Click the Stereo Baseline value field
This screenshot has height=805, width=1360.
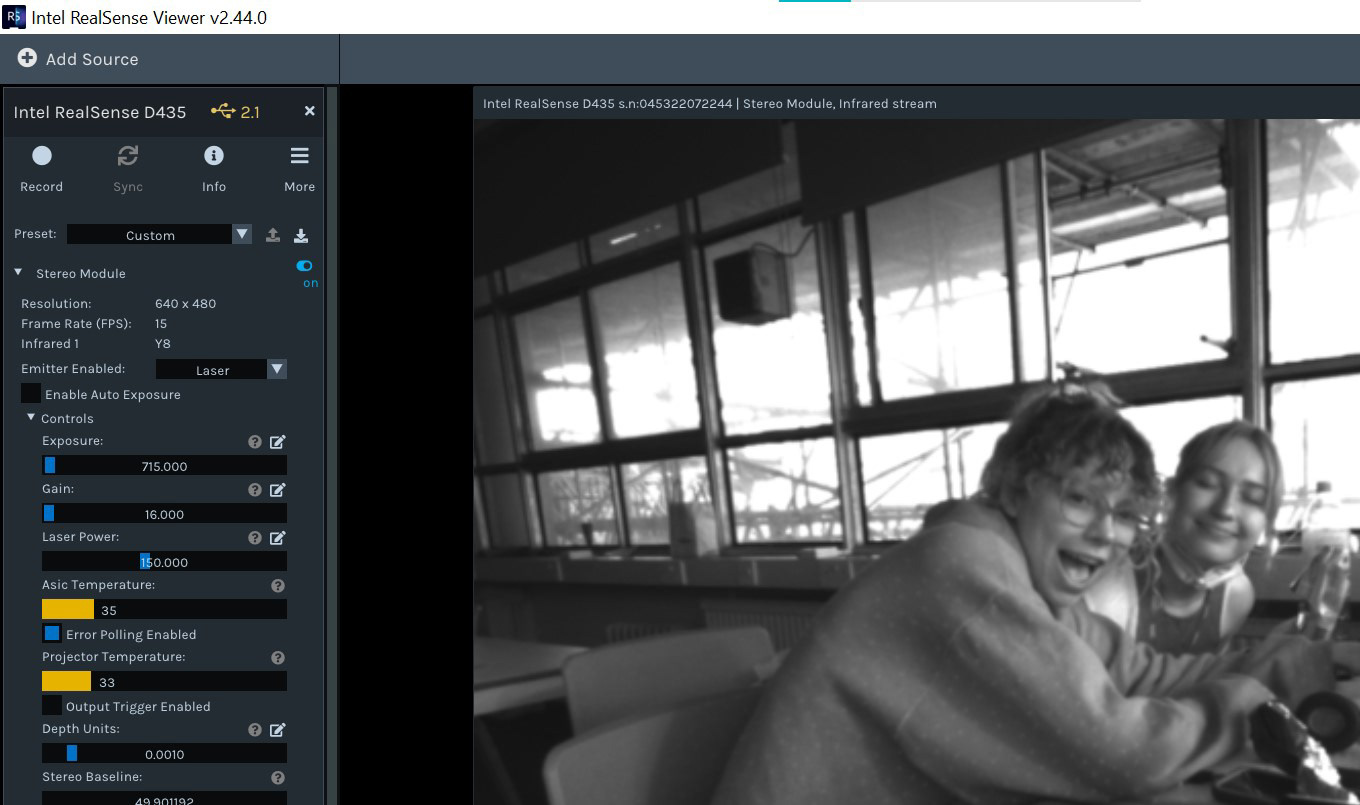164,798
